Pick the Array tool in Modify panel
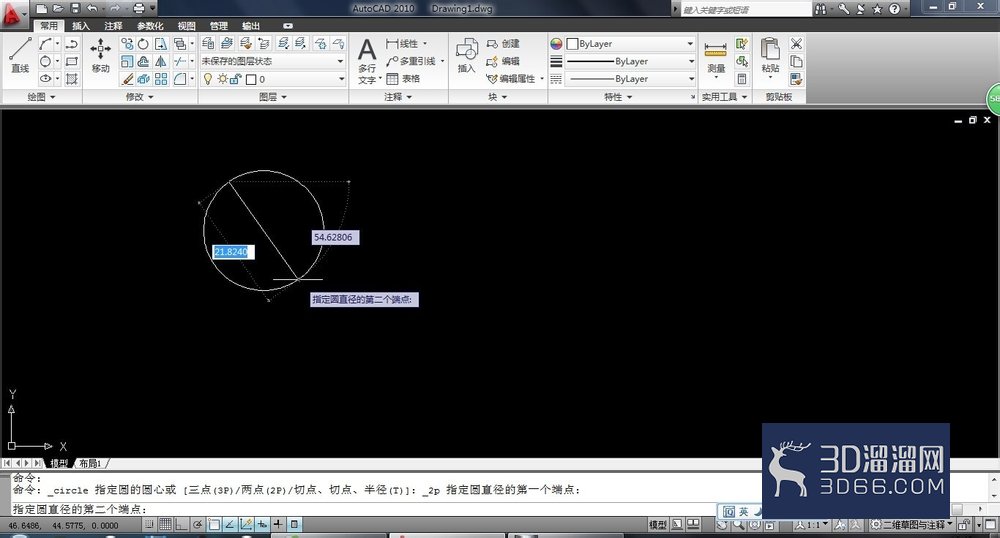Viewport: 1000px width, 538px height. tap(161, 79)
